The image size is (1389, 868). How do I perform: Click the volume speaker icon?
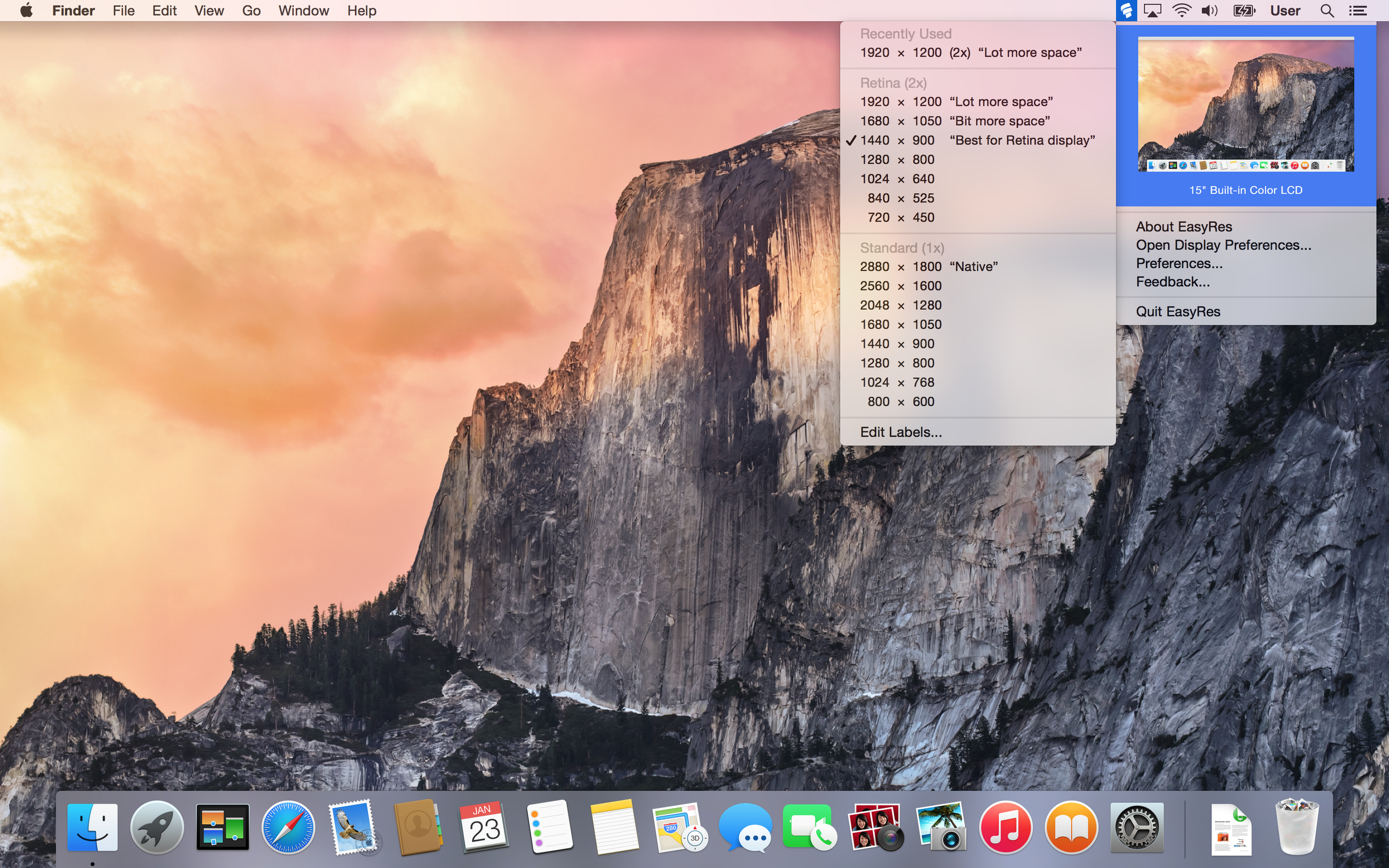pos(1210,11)
